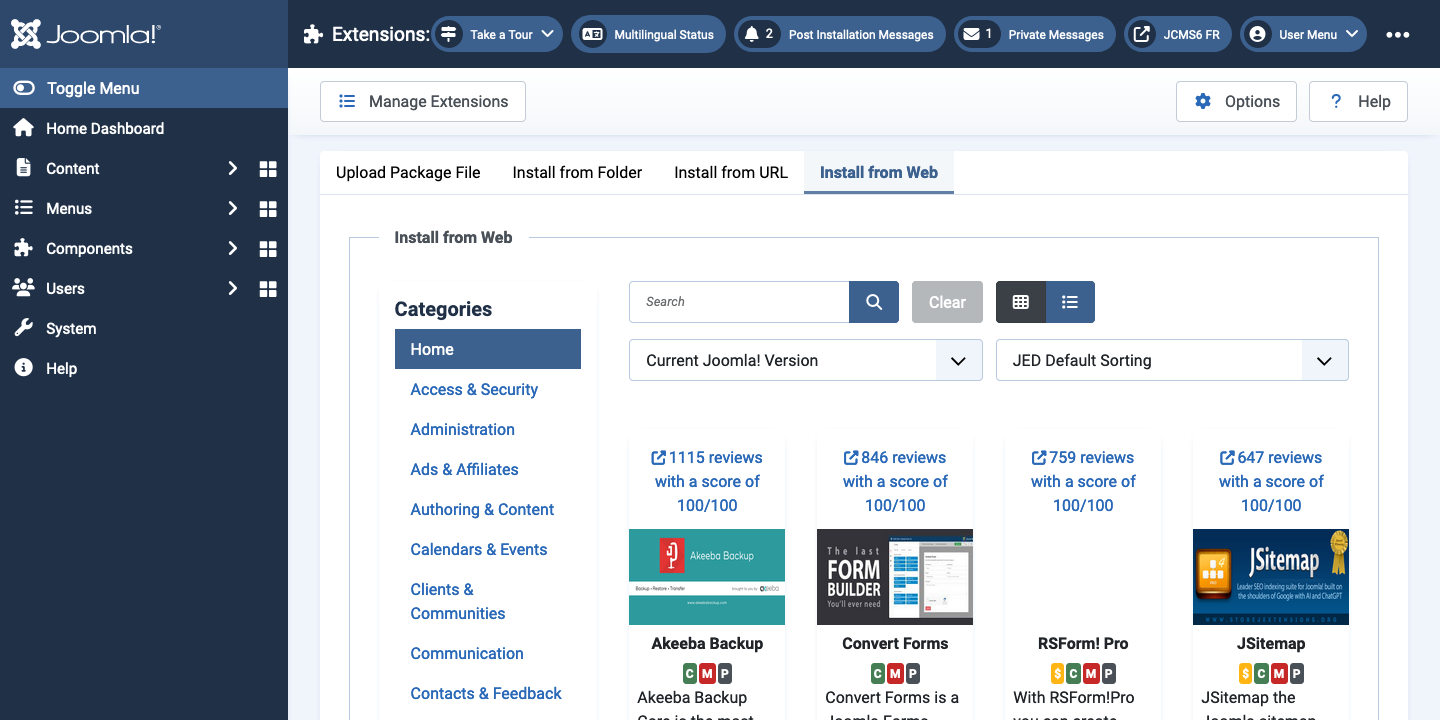The height and width of the screenshot is (720, 1440).
Task: Open Content dashboard grid icon
Action: pos(268,169)
